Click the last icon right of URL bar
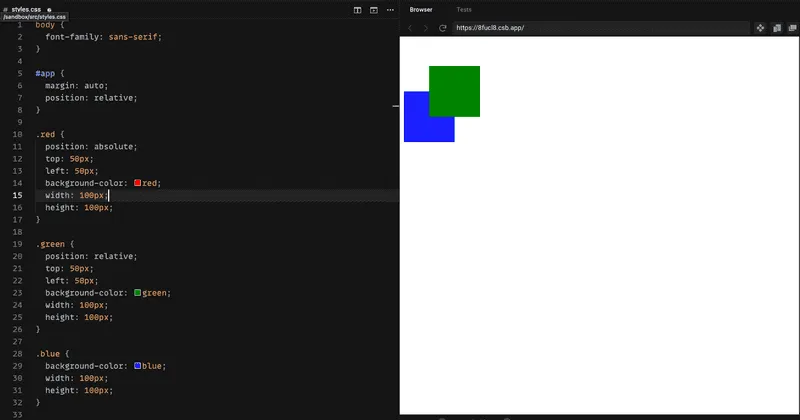 (791, 28)
